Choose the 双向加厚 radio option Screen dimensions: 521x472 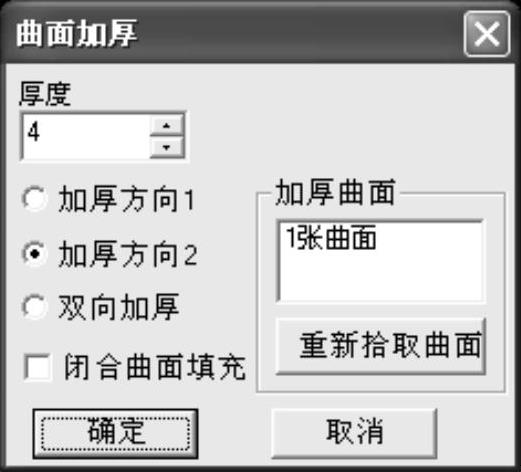[34, 307]
